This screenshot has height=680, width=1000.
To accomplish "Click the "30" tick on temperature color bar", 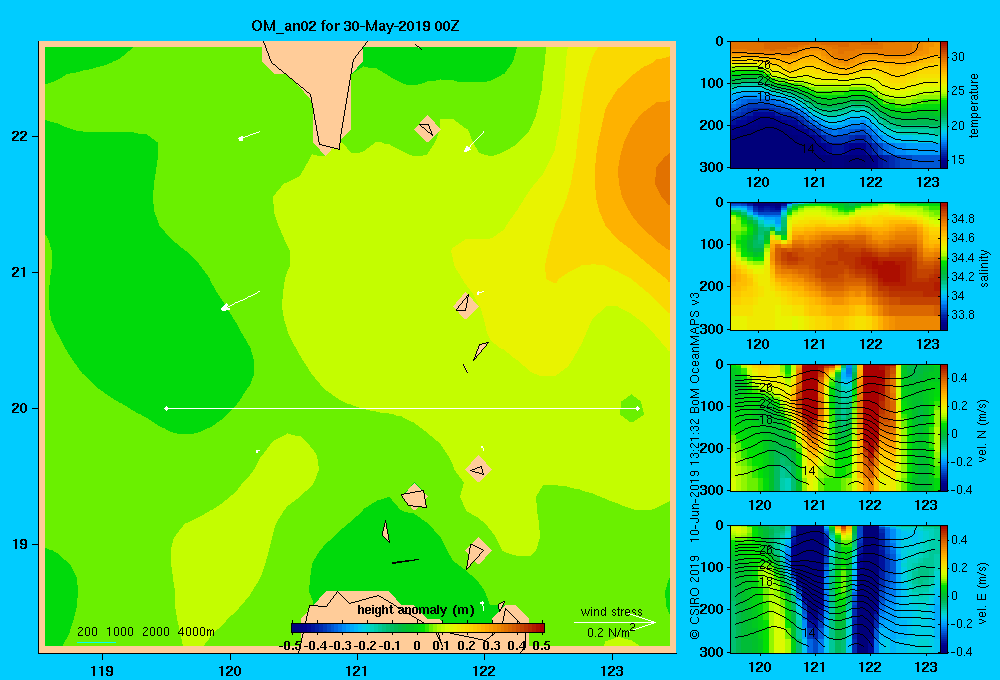I will [958, 57].
